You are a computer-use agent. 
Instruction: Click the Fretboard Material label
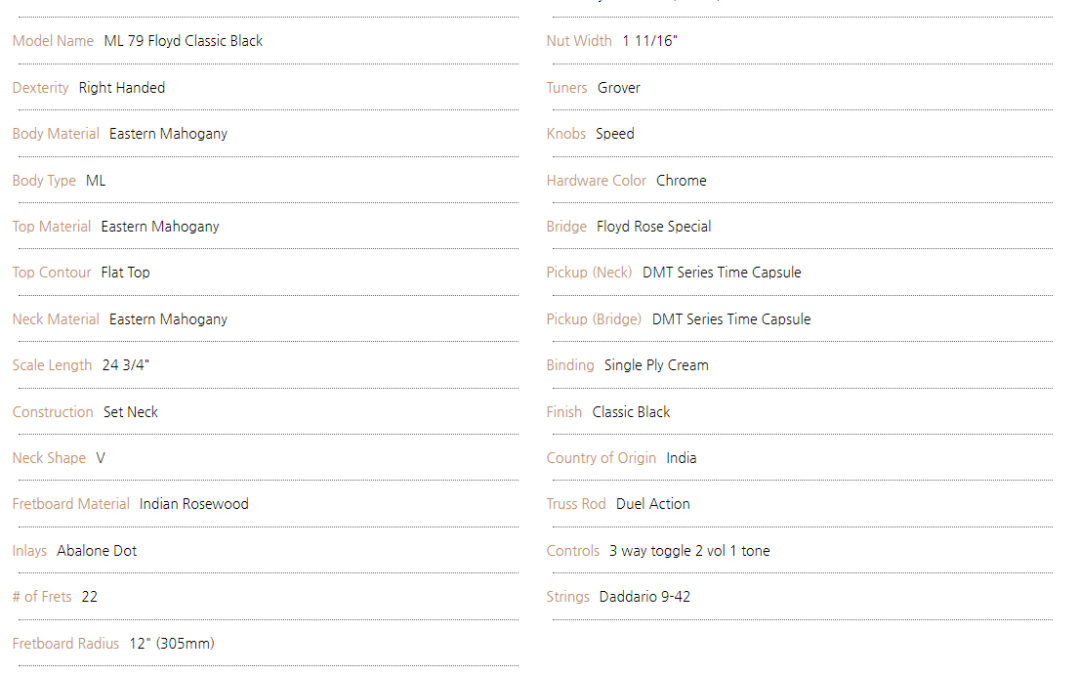point(71,504)
